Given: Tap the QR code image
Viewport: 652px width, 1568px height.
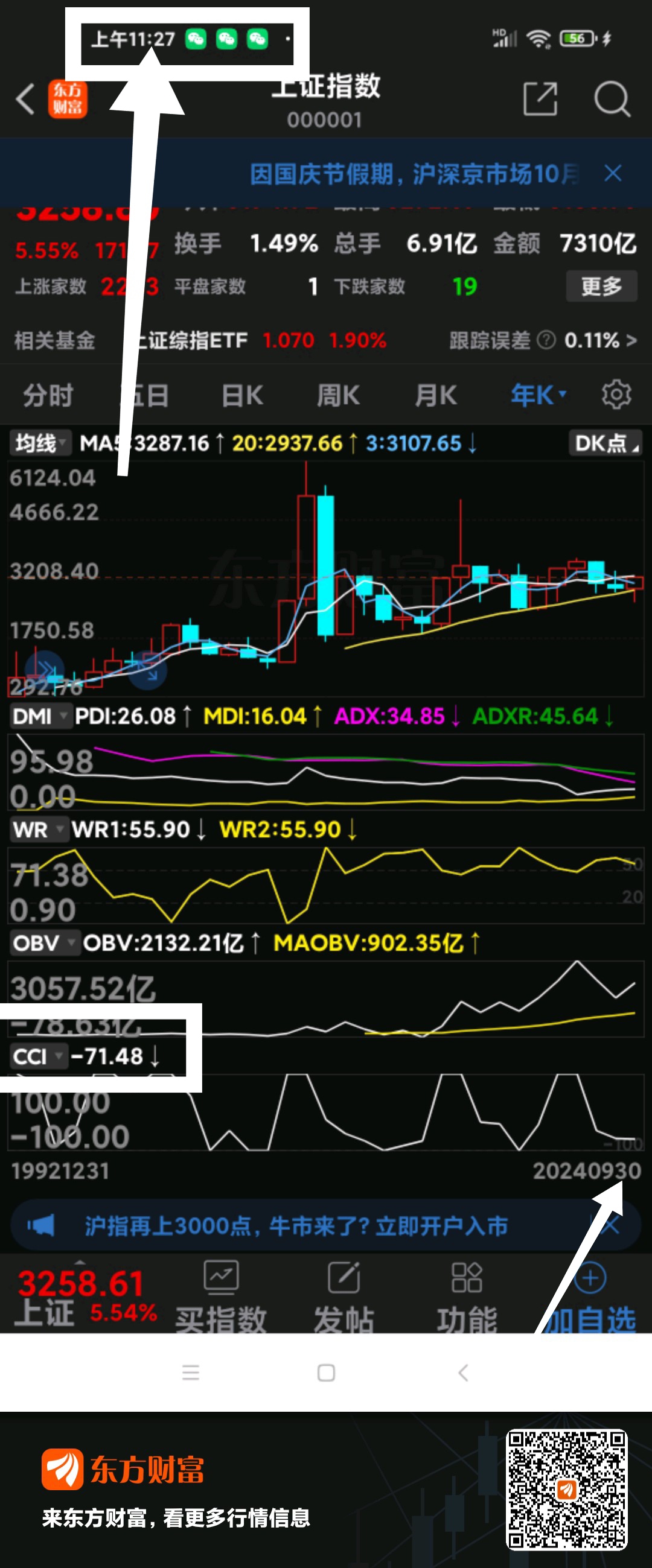Looking at the screenshot, I should [566, 1489].
